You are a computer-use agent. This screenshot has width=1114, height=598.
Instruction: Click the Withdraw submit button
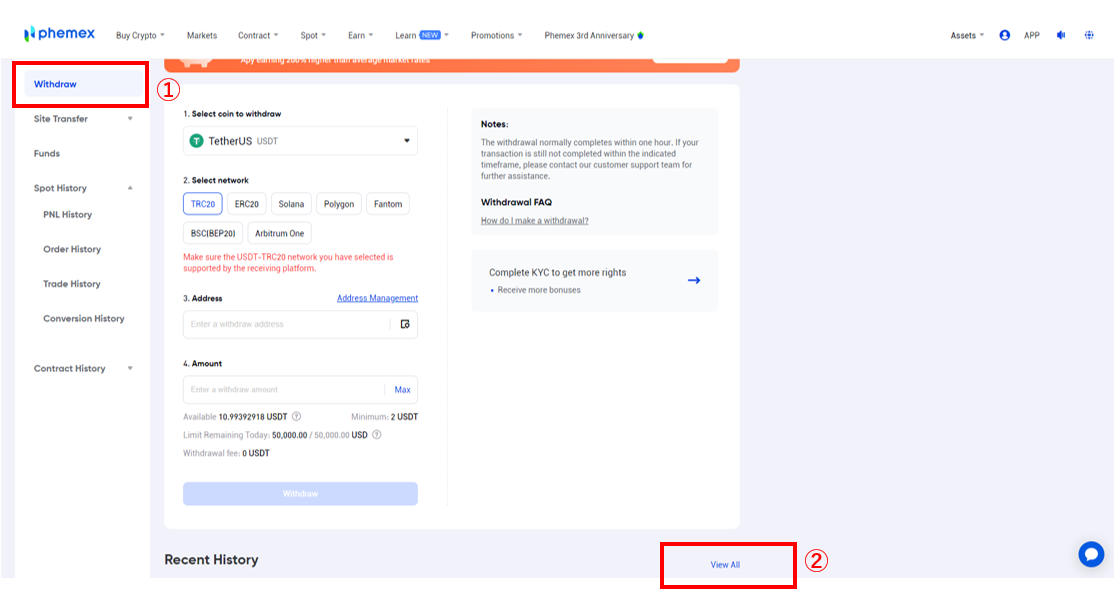301,494
